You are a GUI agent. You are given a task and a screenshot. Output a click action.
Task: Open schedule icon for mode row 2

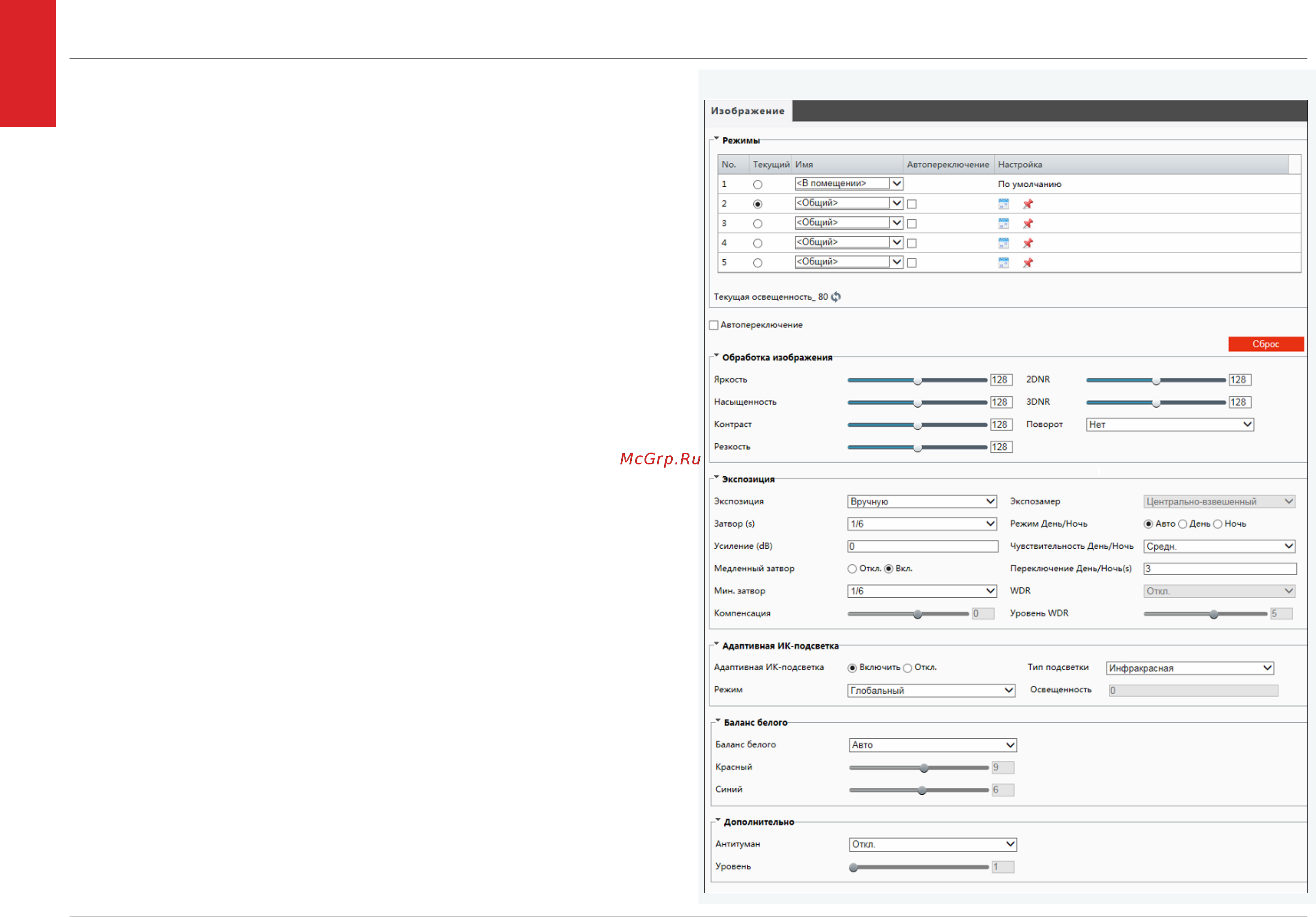(x=1003, y=204)
